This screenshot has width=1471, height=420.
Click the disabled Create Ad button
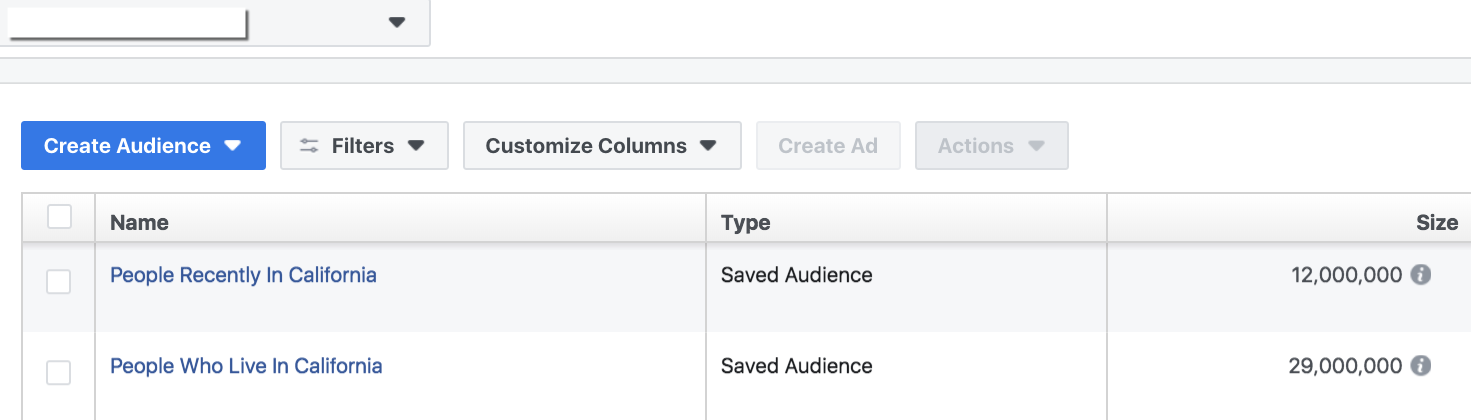(x=828, y=146)
